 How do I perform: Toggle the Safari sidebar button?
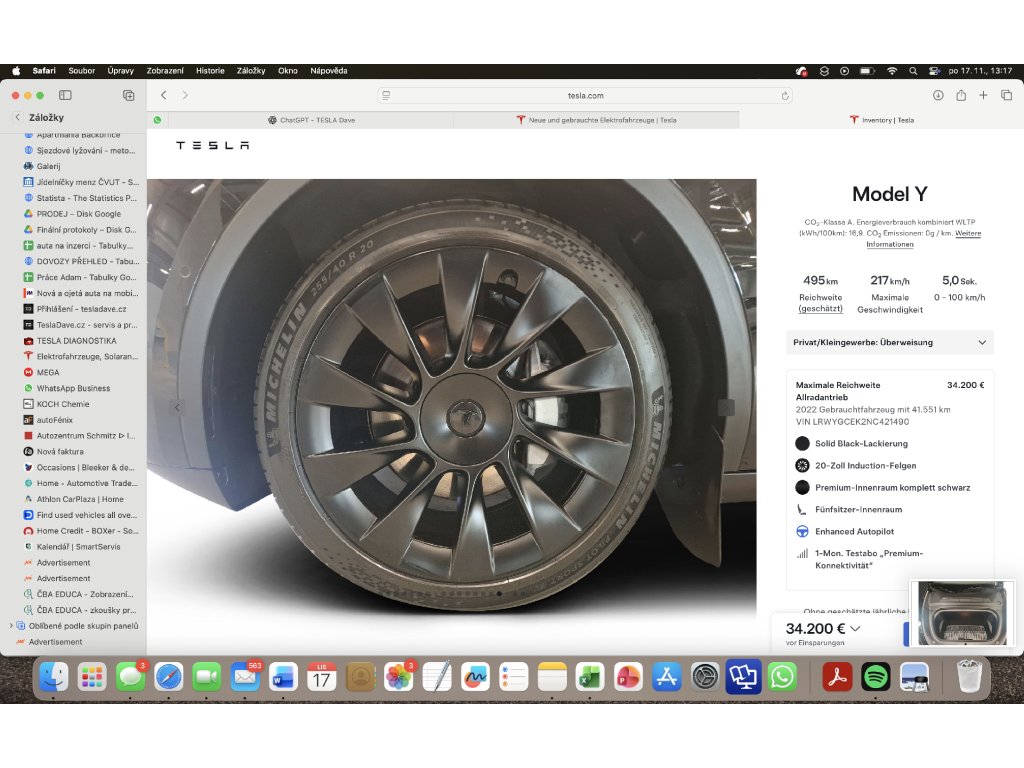pos(65,95)
